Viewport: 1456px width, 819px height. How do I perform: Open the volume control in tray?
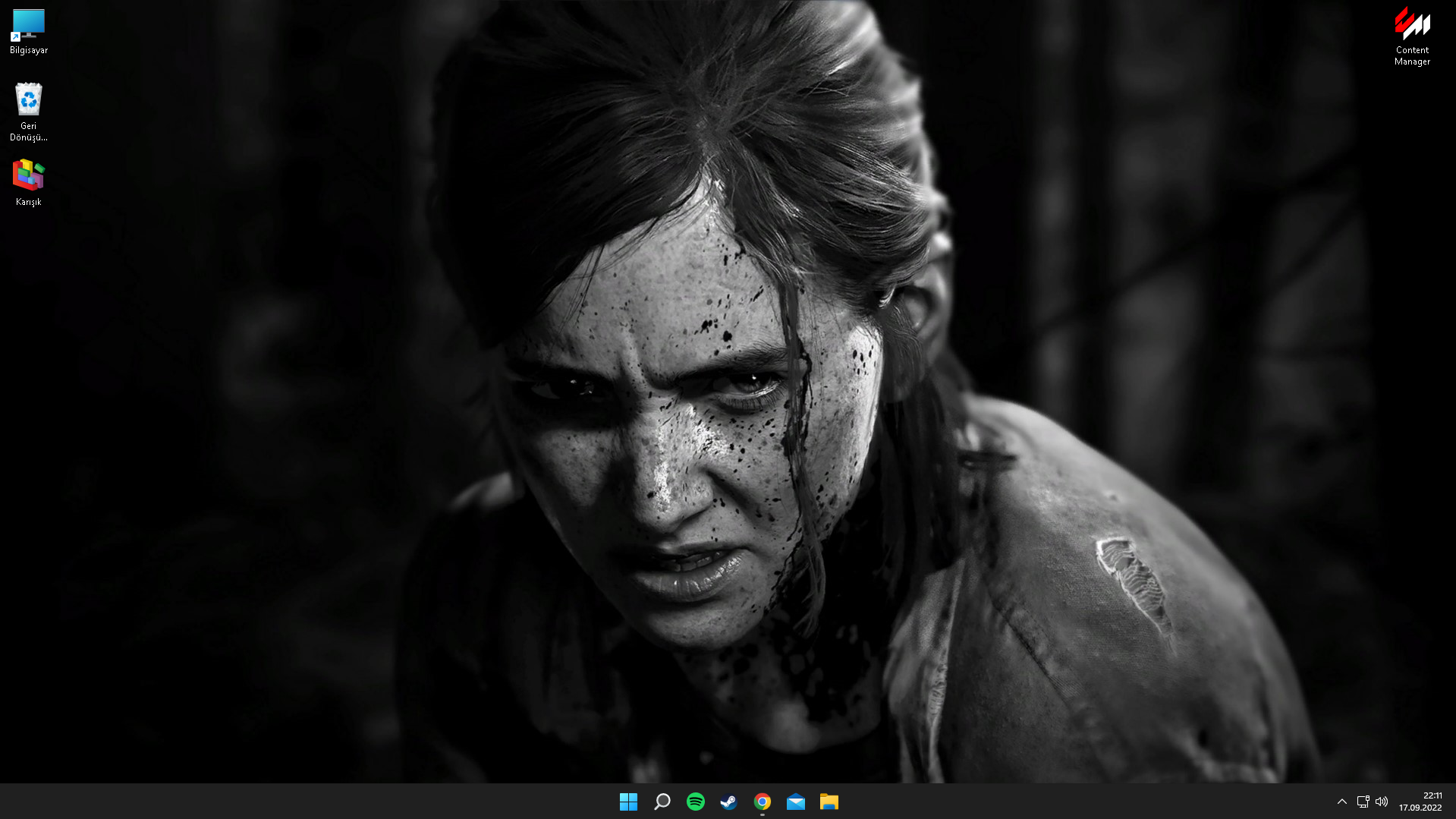pos(1382,802)
